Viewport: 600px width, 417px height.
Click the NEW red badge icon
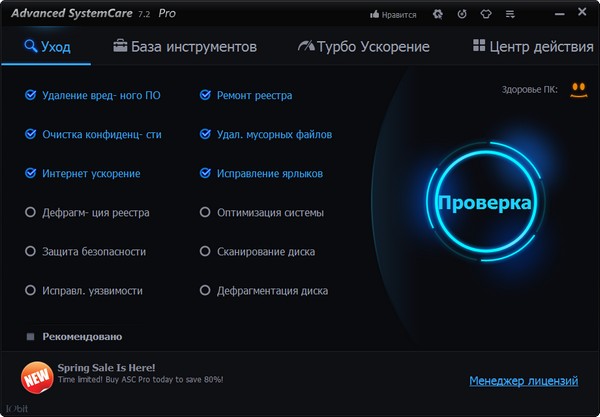point(37,377)
